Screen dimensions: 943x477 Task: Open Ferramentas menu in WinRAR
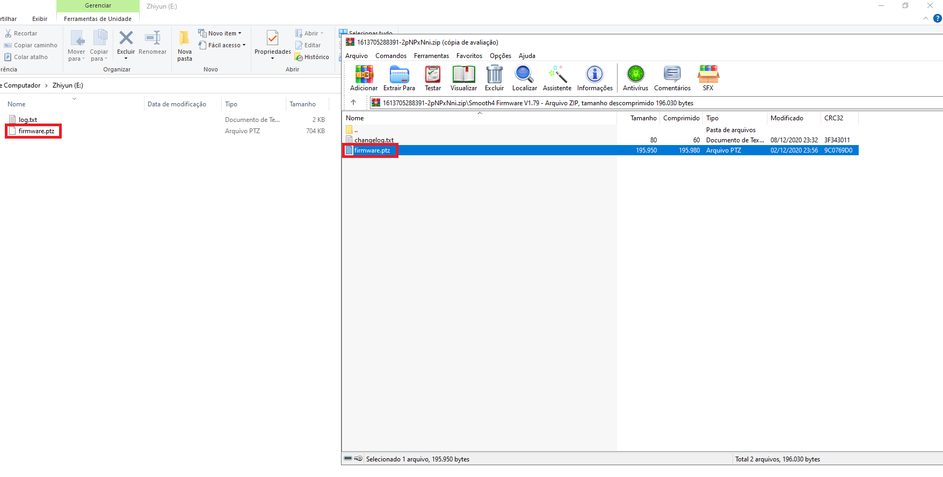[x=431, y=55]
